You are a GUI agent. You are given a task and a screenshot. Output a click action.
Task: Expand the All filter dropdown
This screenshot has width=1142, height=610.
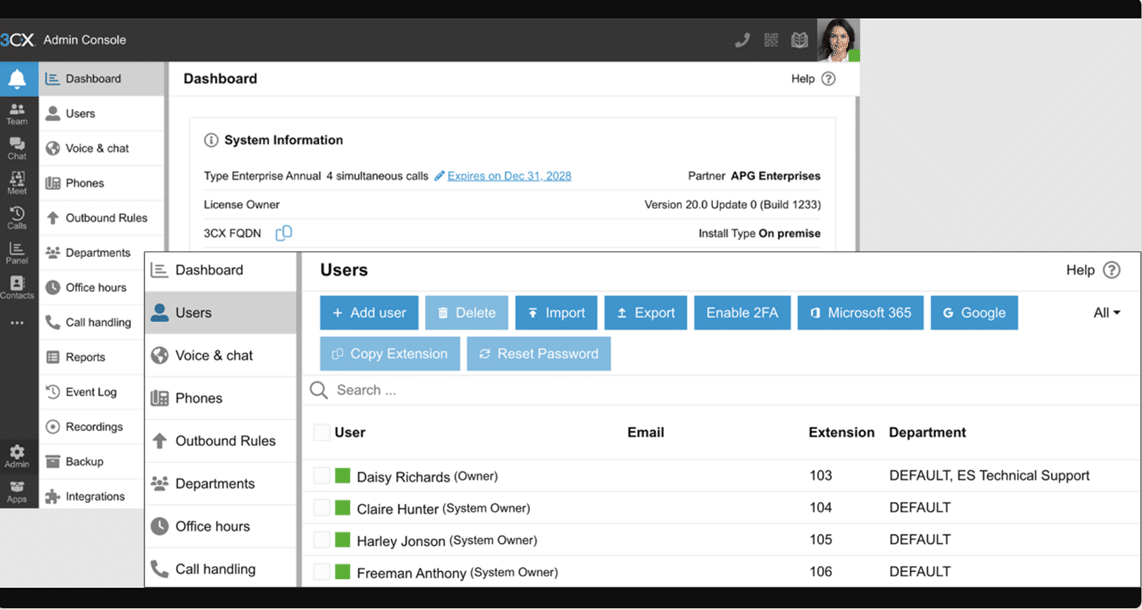click(x=1106, y=313)
